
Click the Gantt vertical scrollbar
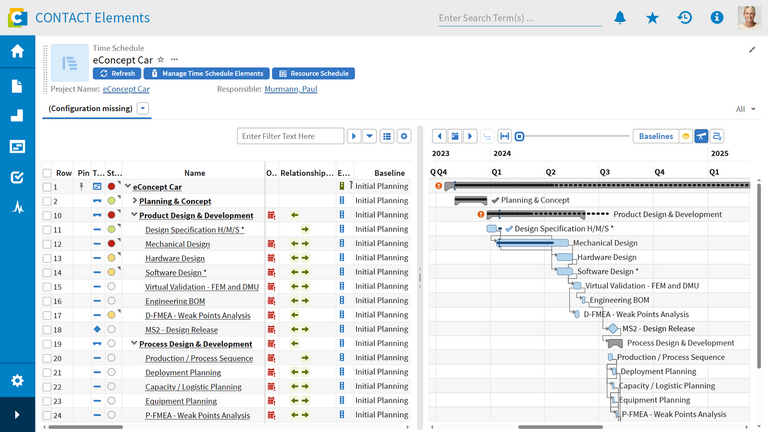(x=759, y=275)
